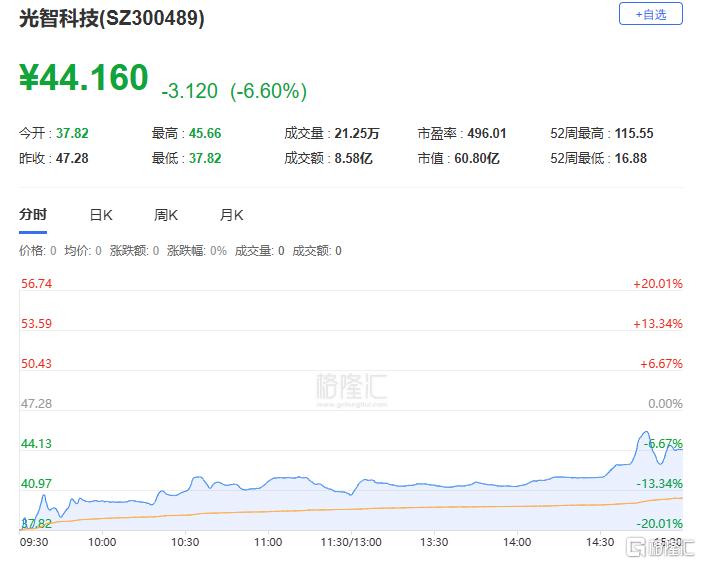Click percent label -13.34%
Image resolution: width=701 pixels, height=564 pixels.
click(x=659, y=484)
